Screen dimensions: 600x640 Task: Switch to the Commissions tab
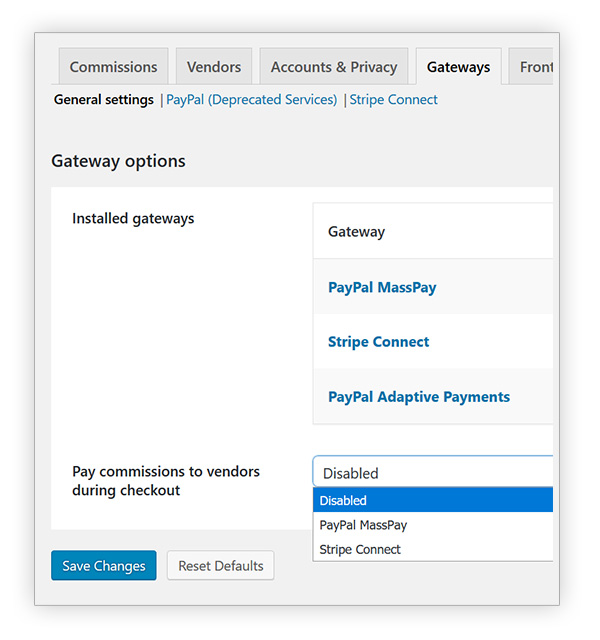(x=113, y=67)
